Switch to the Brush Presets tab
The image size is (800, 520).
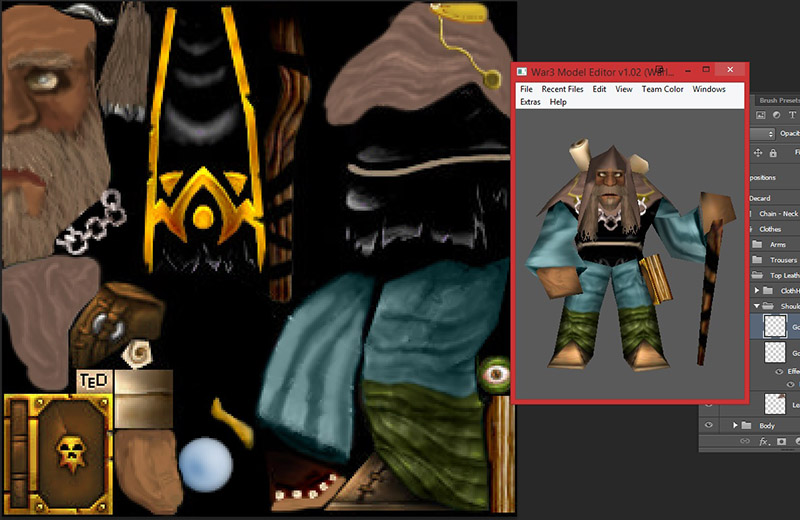(x=779, y=100)
